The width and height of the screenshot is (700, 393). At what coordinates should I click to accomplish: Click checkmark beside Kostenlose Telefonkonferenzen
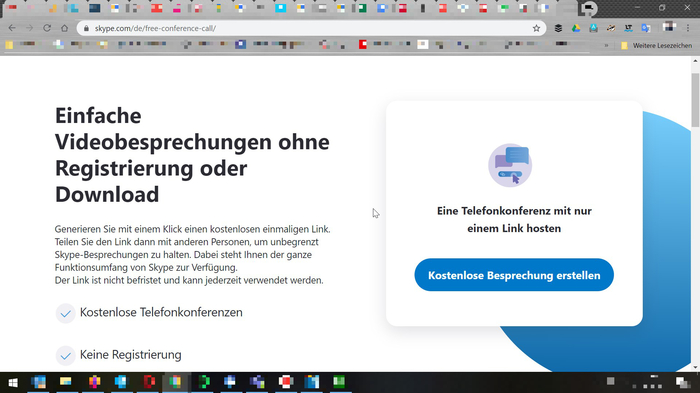click(66, 314)
